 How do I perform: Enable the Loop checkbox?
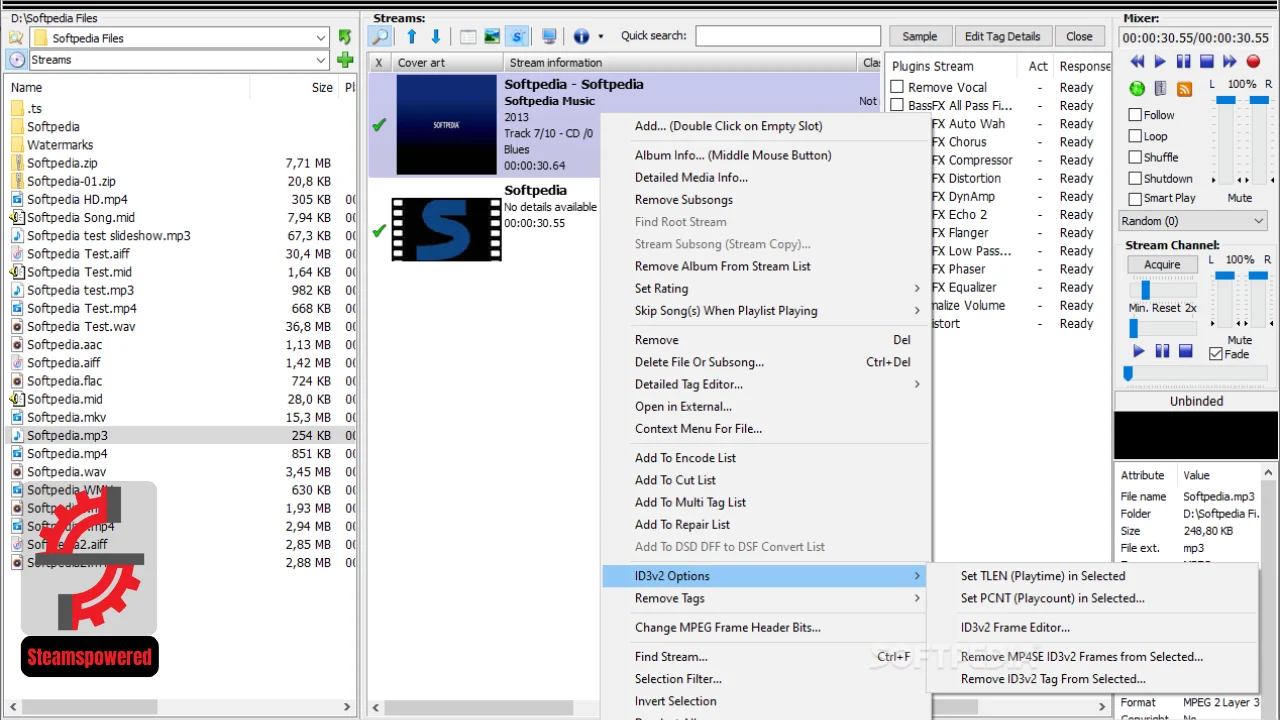click(x=1135, y=136)
